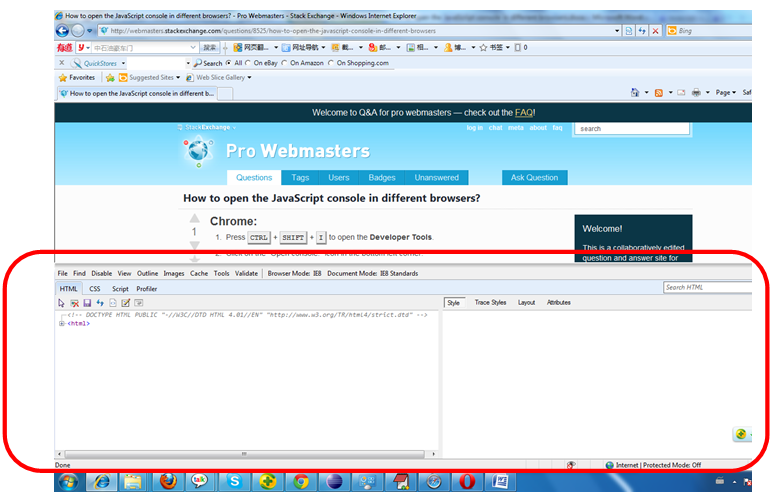Select the All search radio button
Screen dimensions: 783x504
pyautogui.click(x=229, y=63)
